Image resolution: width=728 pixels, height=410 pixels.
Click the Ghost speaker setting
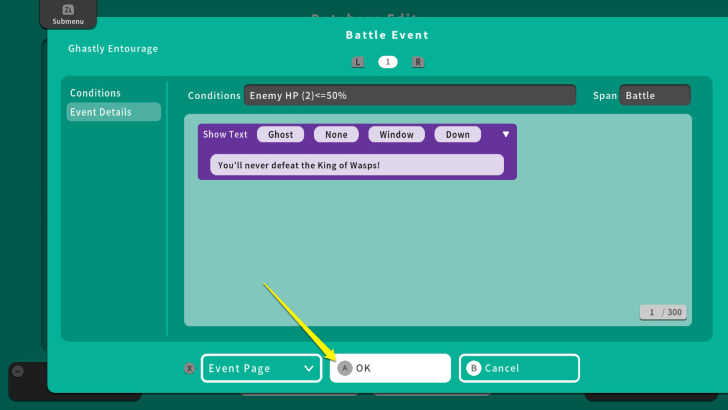(280, 134)
